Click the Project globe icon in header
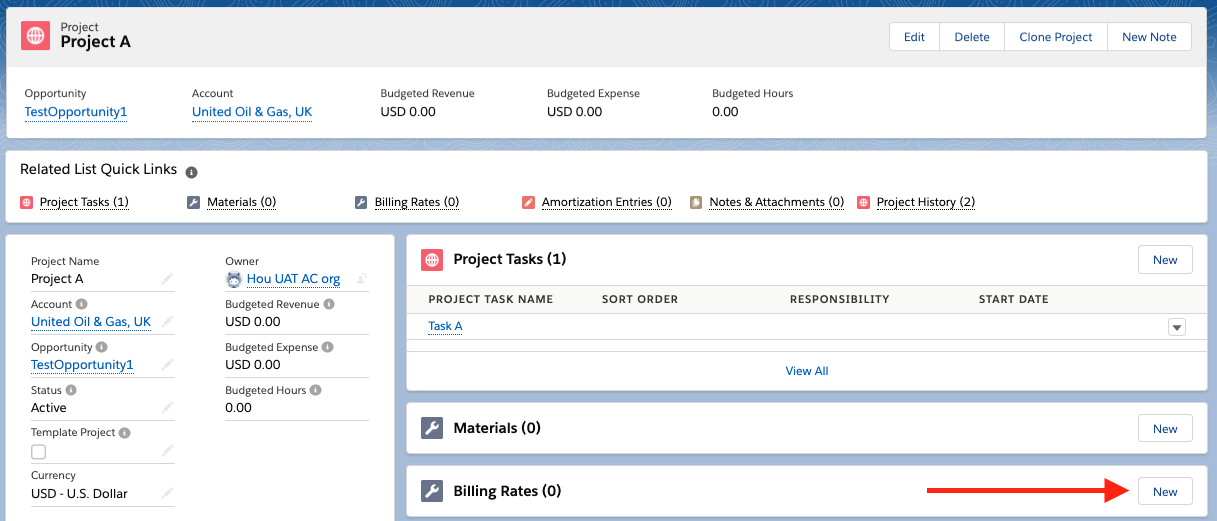The image size is (1217, 521). pos(36,36)
